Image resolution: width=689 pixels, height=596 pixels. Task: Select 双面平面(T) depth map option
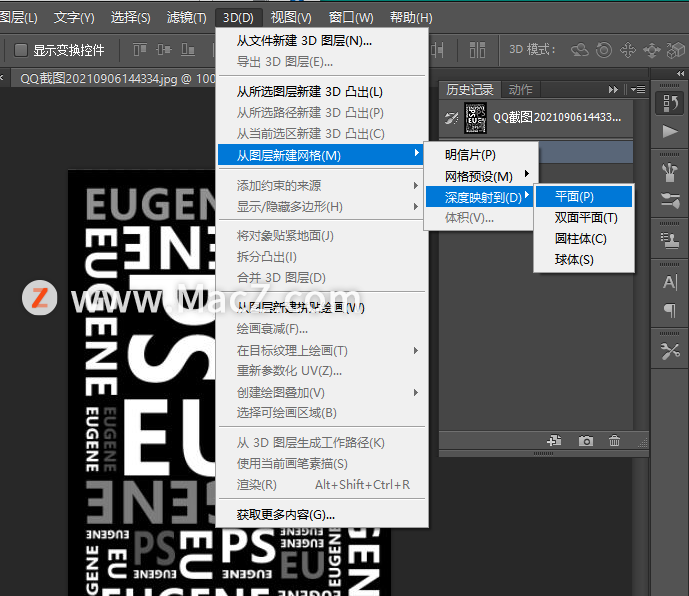pyautogui.click(x=584, y=218)
